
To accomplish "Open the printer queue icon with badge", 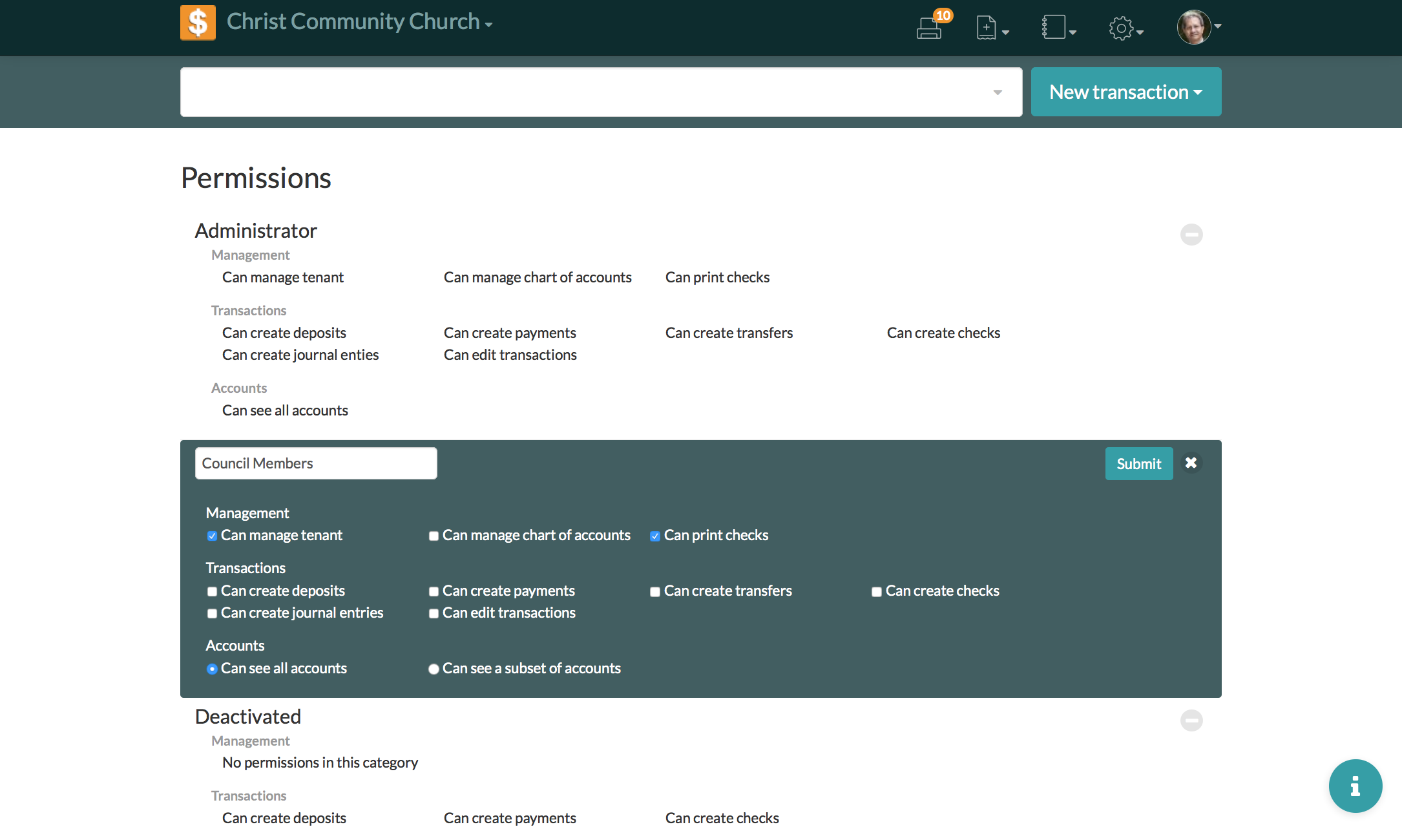I will 930,27.
